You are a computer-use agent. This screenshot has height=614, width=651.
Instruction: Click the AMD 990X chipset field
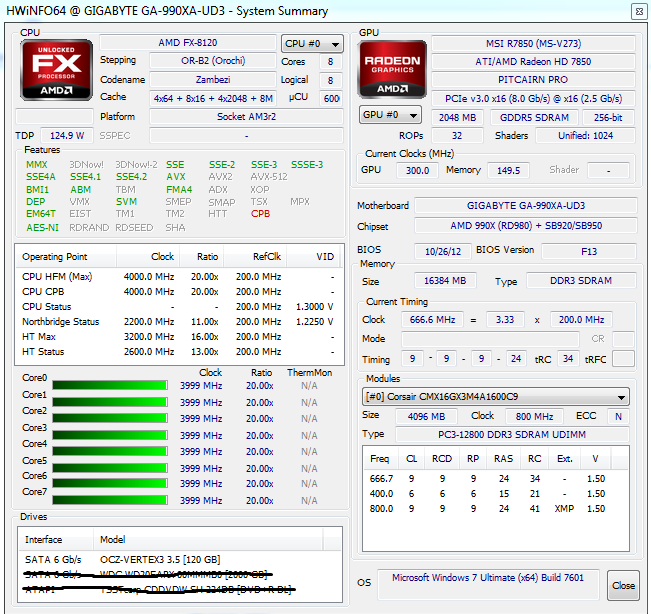coord(526,225)
